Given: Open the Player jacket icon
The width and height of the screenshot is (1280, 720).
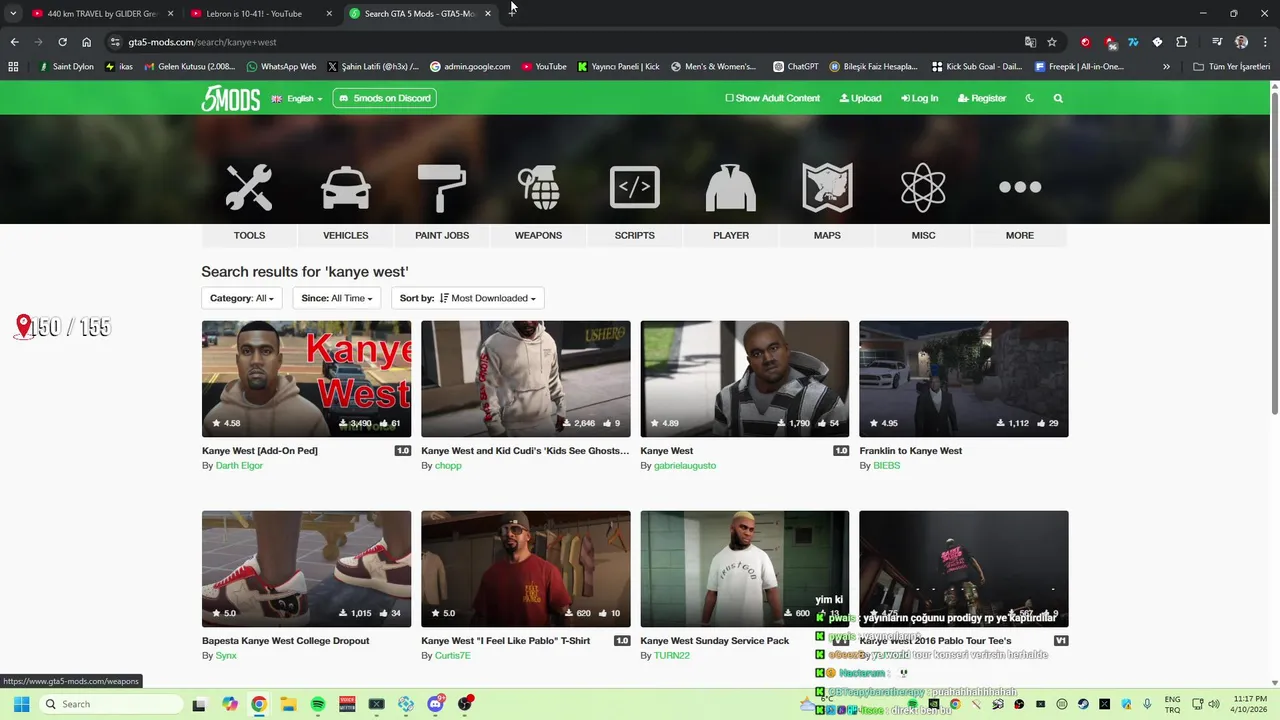Looking at the screenshot, I should (731, 187).
